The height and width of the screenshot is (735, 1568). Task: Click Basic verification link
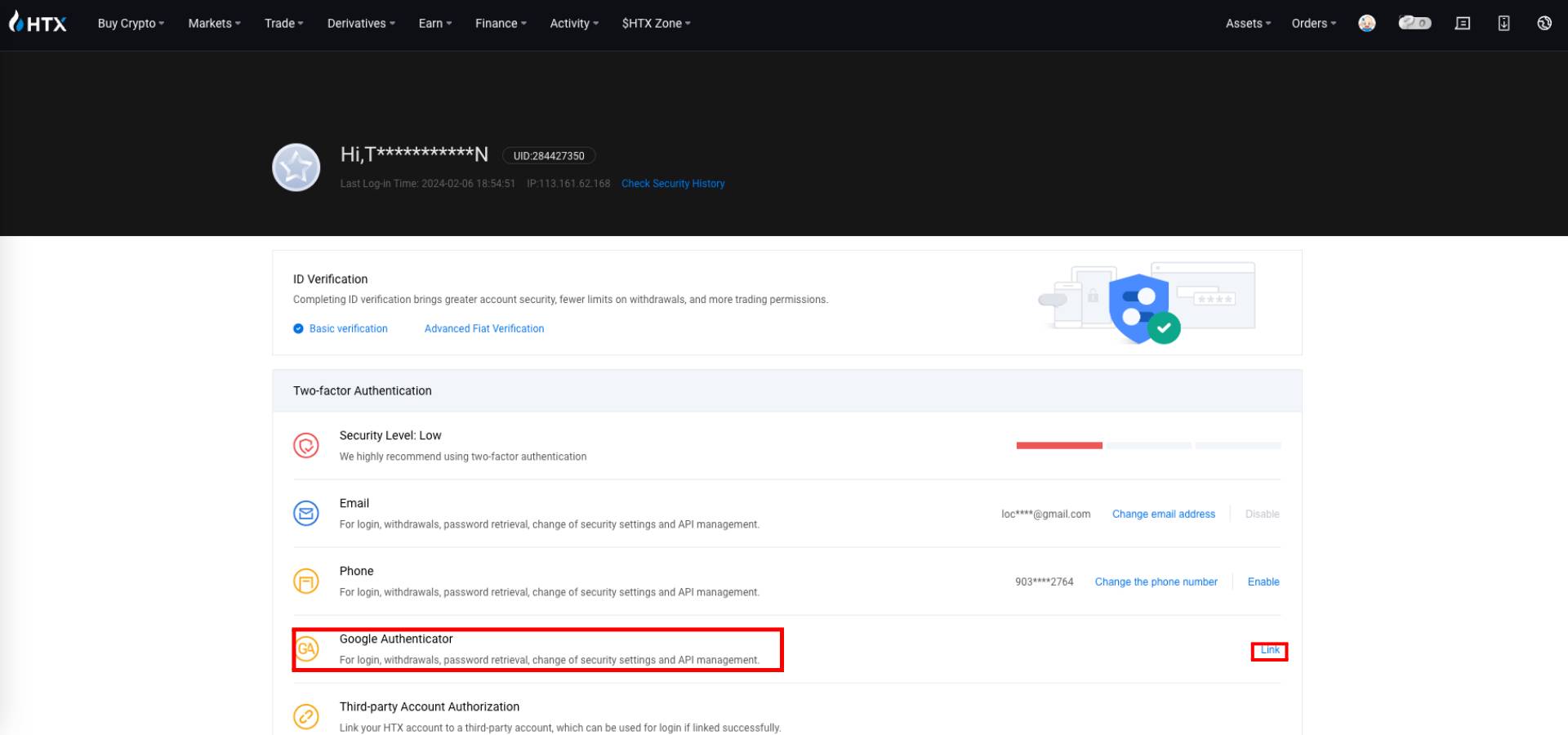click(x=348, y=329)
